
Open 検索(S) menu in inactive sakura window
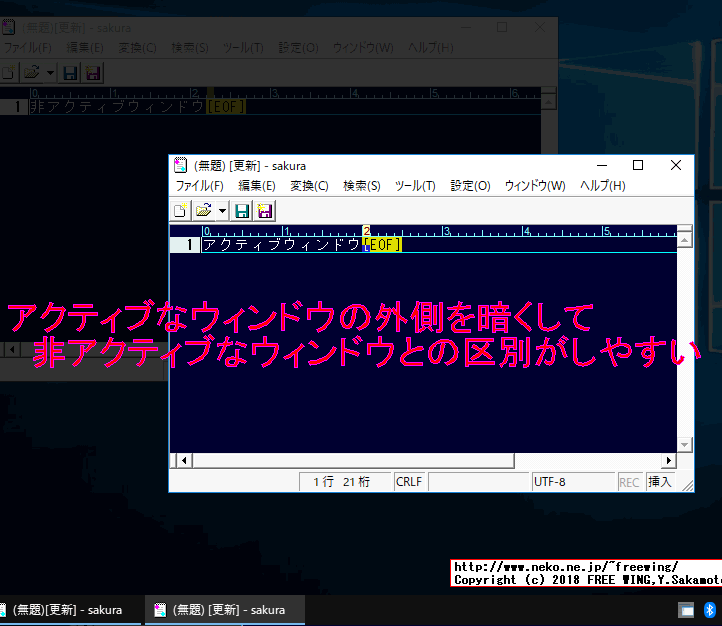tap(190, 47)
